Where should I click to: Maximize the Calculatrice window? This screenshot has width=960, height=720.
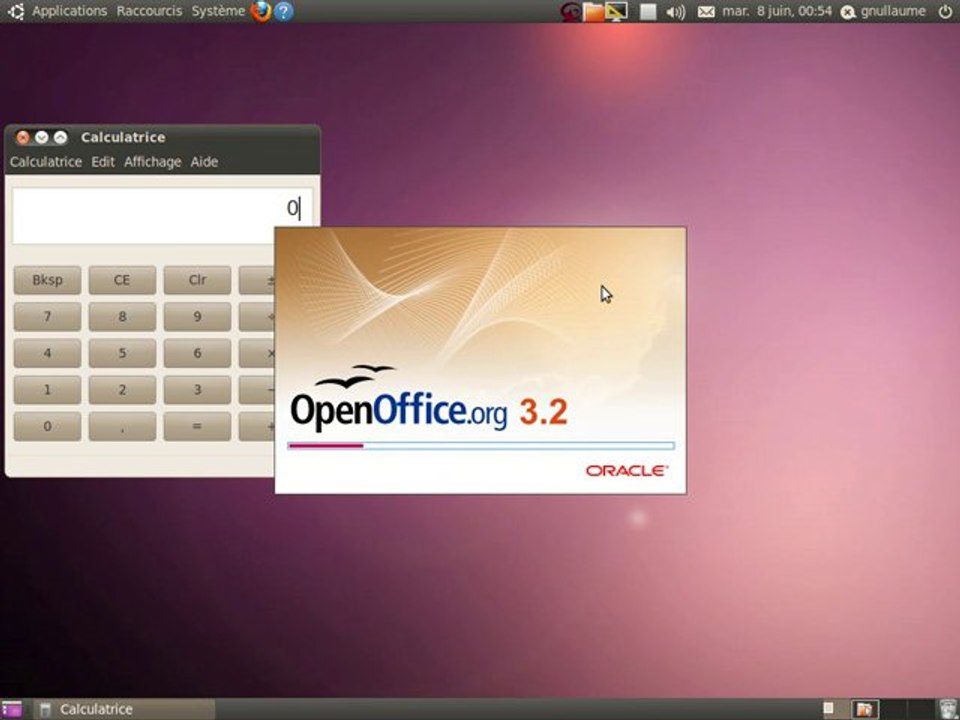pos(60,137)
